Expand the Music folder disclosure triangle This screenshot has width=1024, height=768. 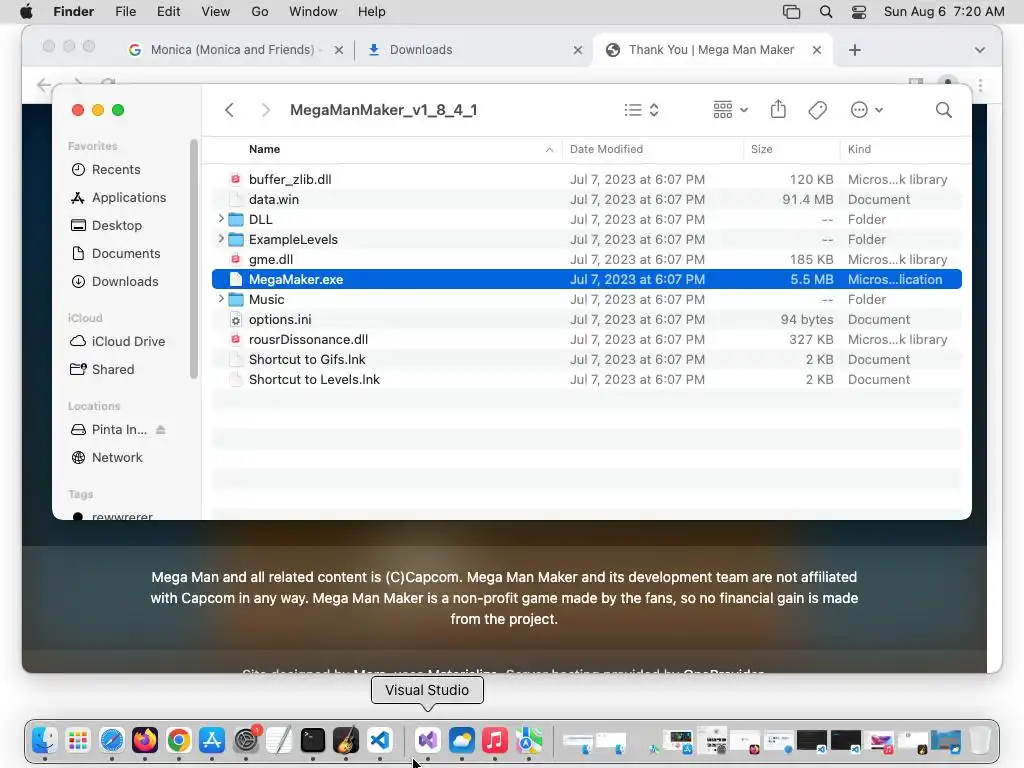(x=221, y=299)
